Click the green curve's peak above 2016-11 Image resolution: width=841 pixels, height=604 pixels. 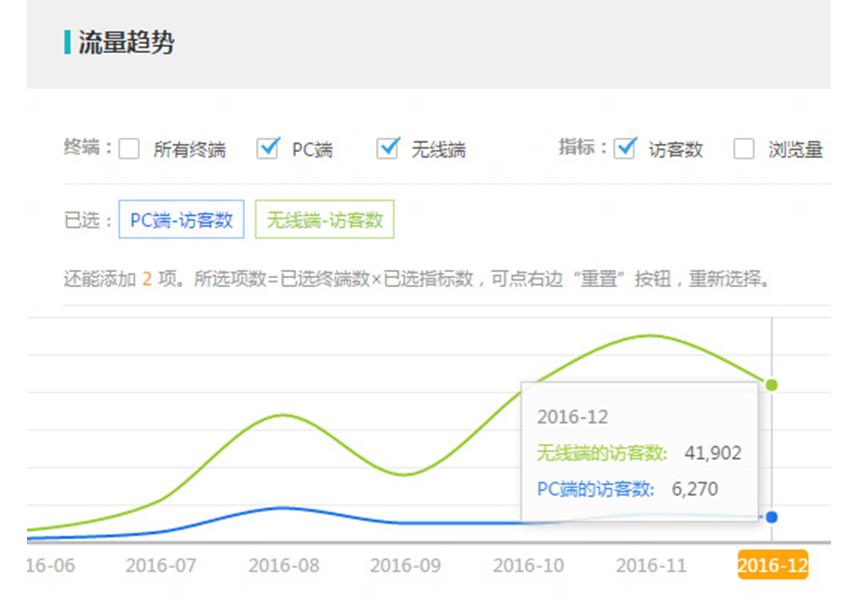651,335
